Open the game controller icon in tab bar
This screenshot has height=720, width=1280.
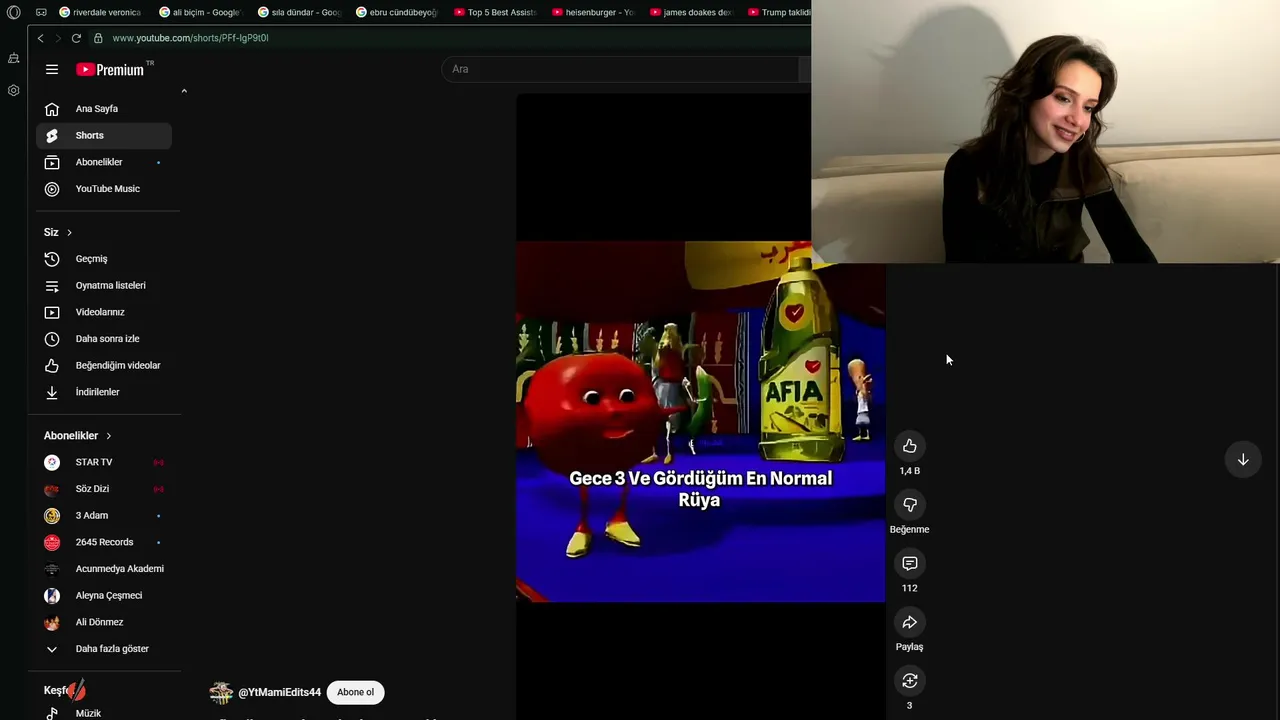[41, 12]
